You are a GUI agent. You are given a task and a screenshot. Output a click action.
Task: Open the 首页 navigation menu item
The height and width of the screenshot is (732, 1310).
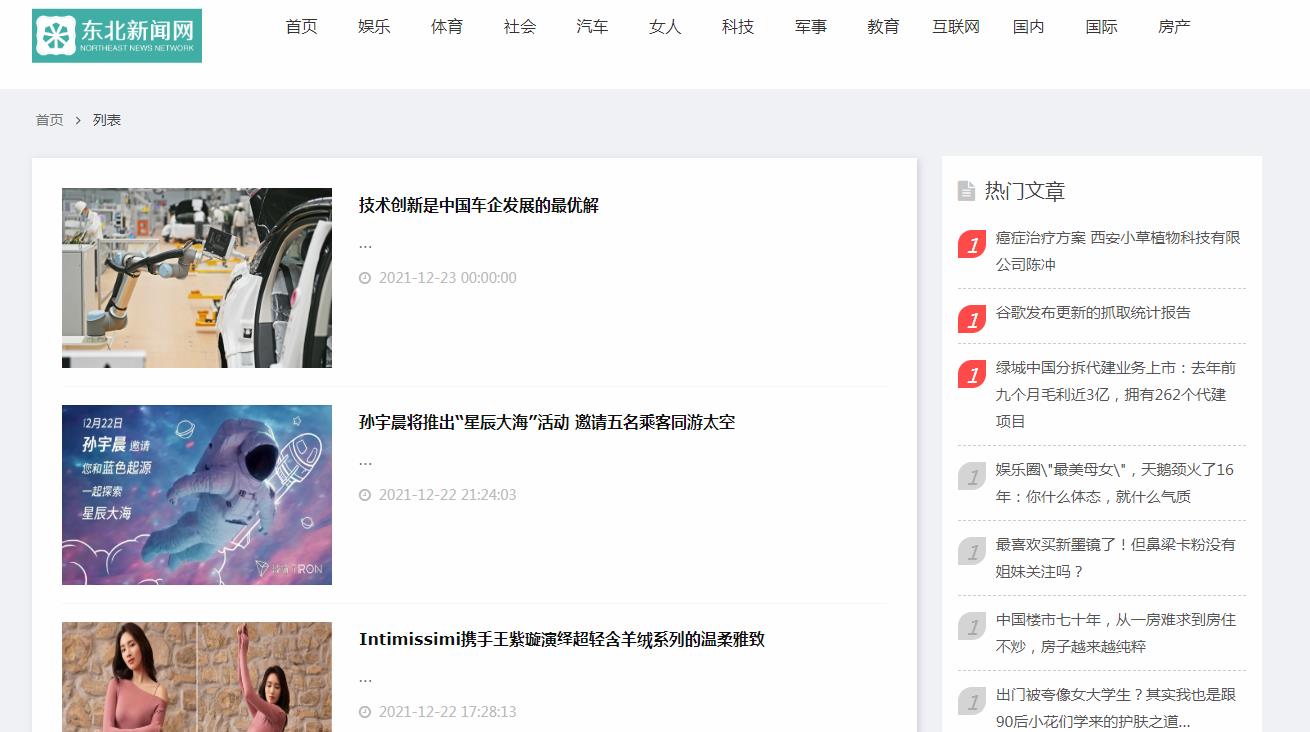pos(301,27)
